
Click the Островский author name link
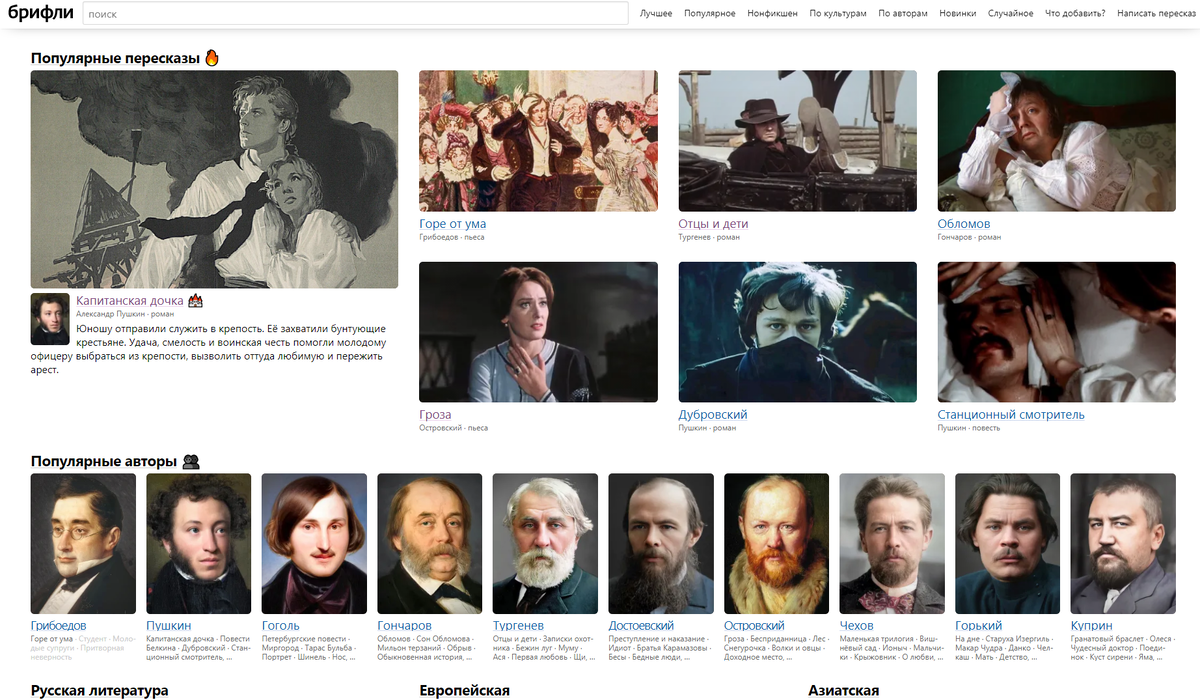click(755, 626)
